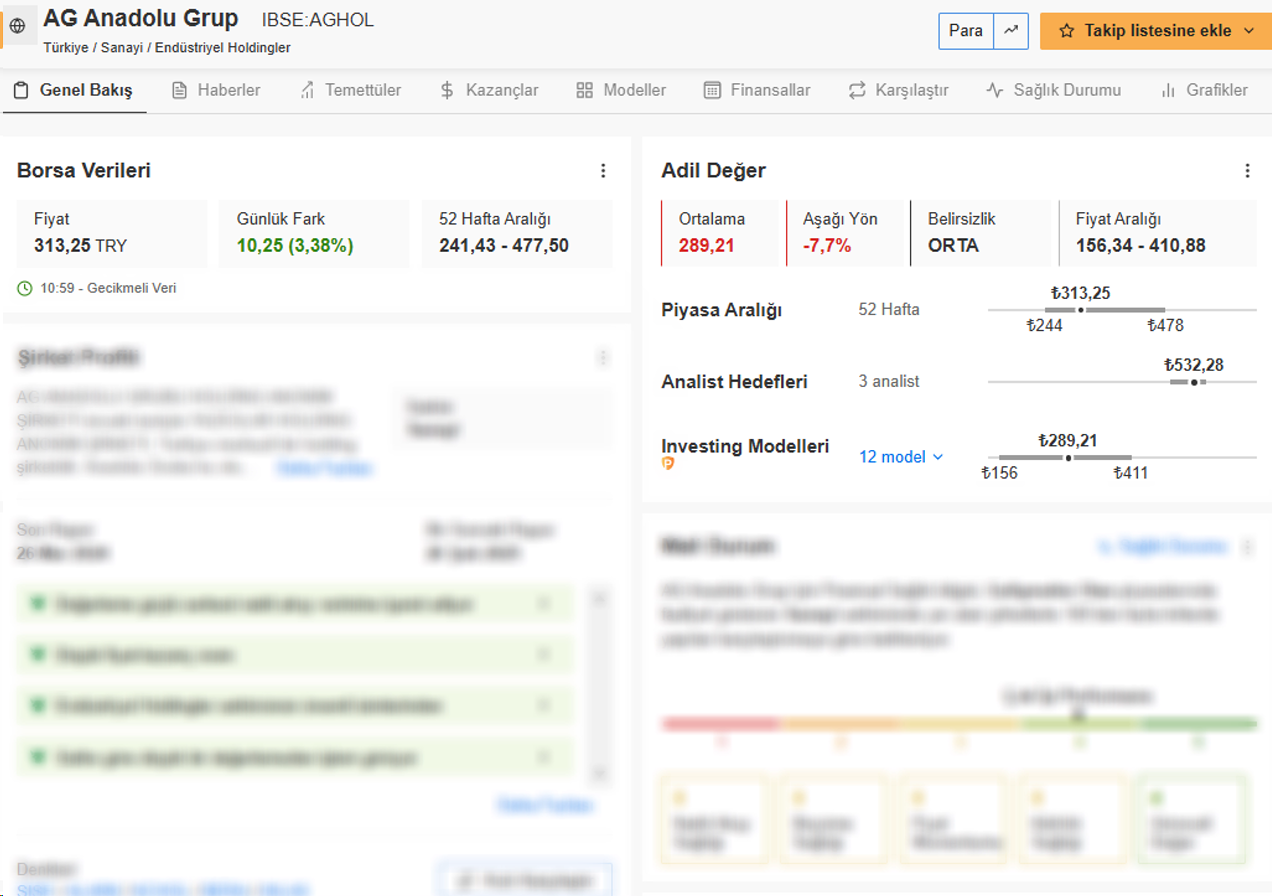Open the Genel Bakış tab
This screenshot has width=1272, height=896.
point(73,90)
